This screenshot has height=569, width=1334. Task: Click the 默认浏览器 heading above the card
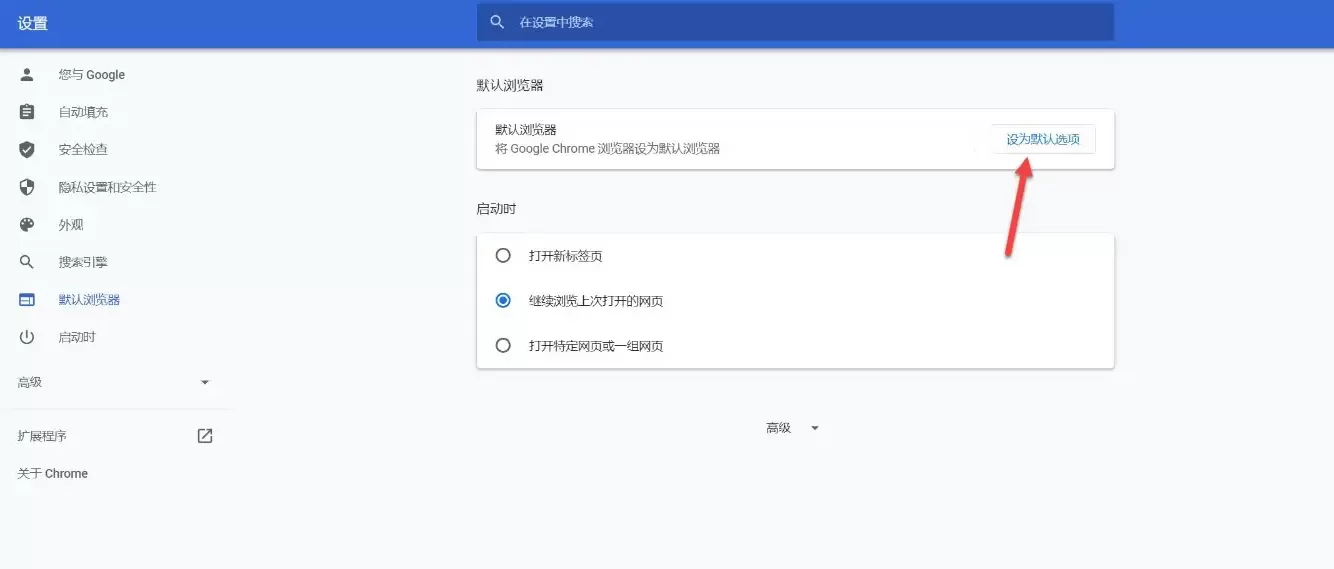tap(510, 86)
